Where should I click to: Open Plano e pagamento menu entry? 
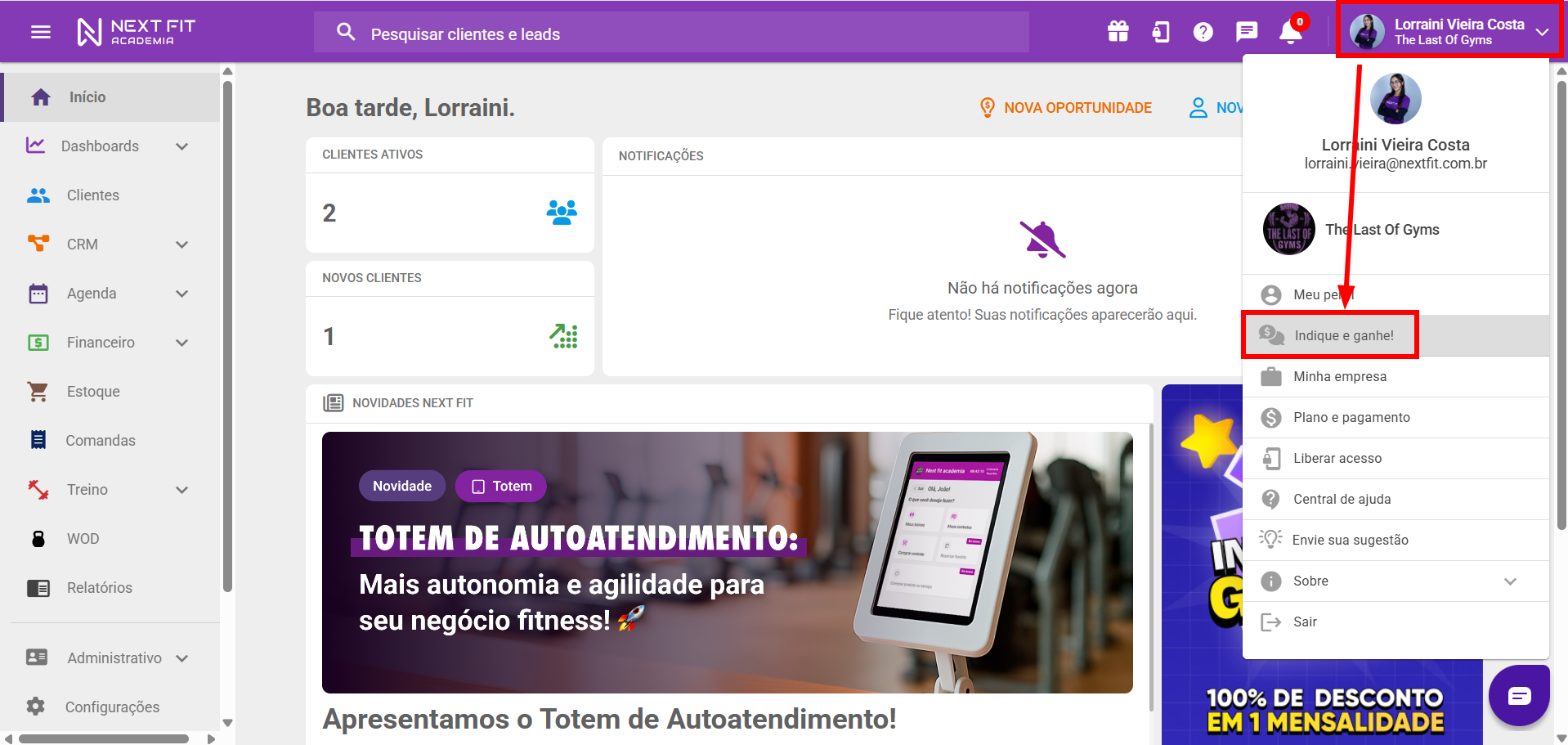tap(1396, 417)
